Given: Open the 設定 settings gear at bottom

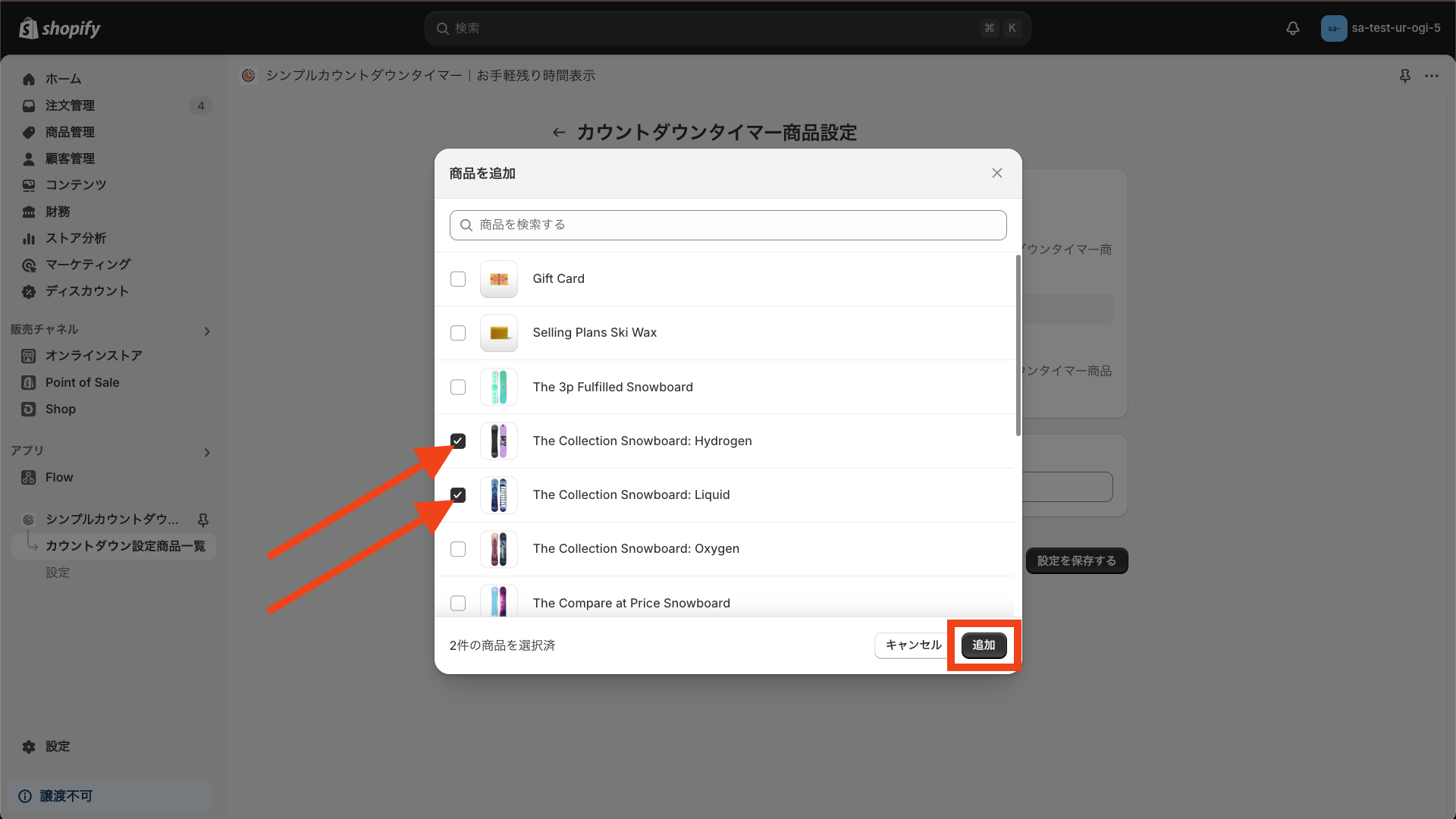Looking at the screenshot, I should (x=28, y=746).
